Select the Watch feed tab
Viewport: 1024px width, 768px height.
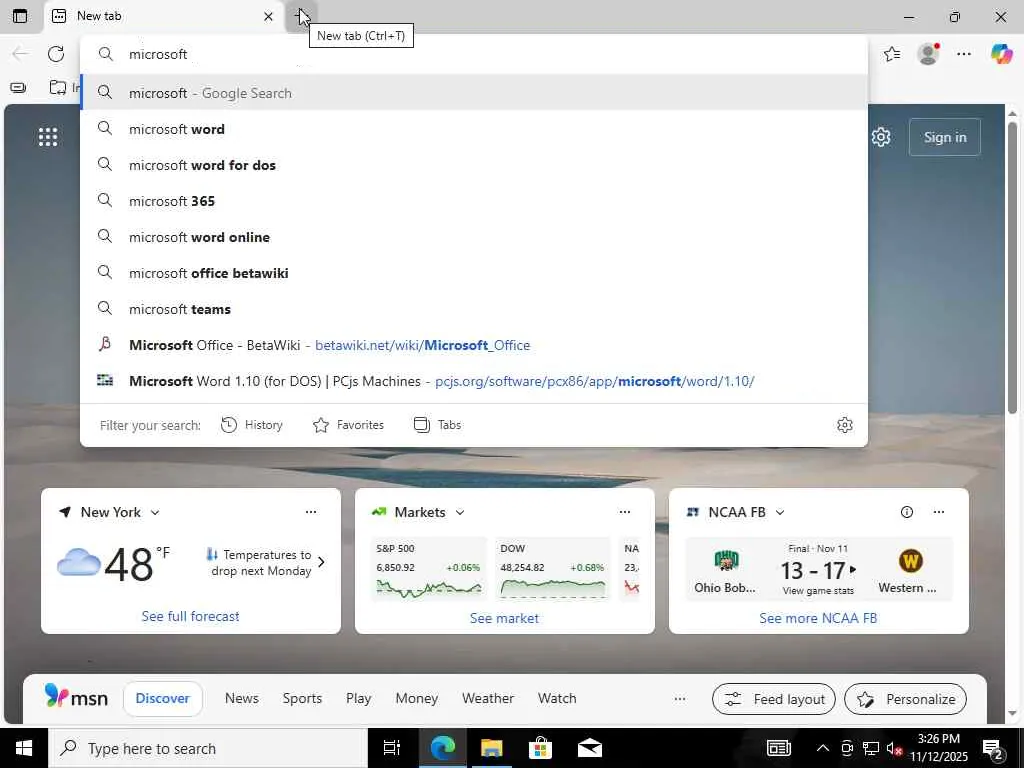pos(557,699)
